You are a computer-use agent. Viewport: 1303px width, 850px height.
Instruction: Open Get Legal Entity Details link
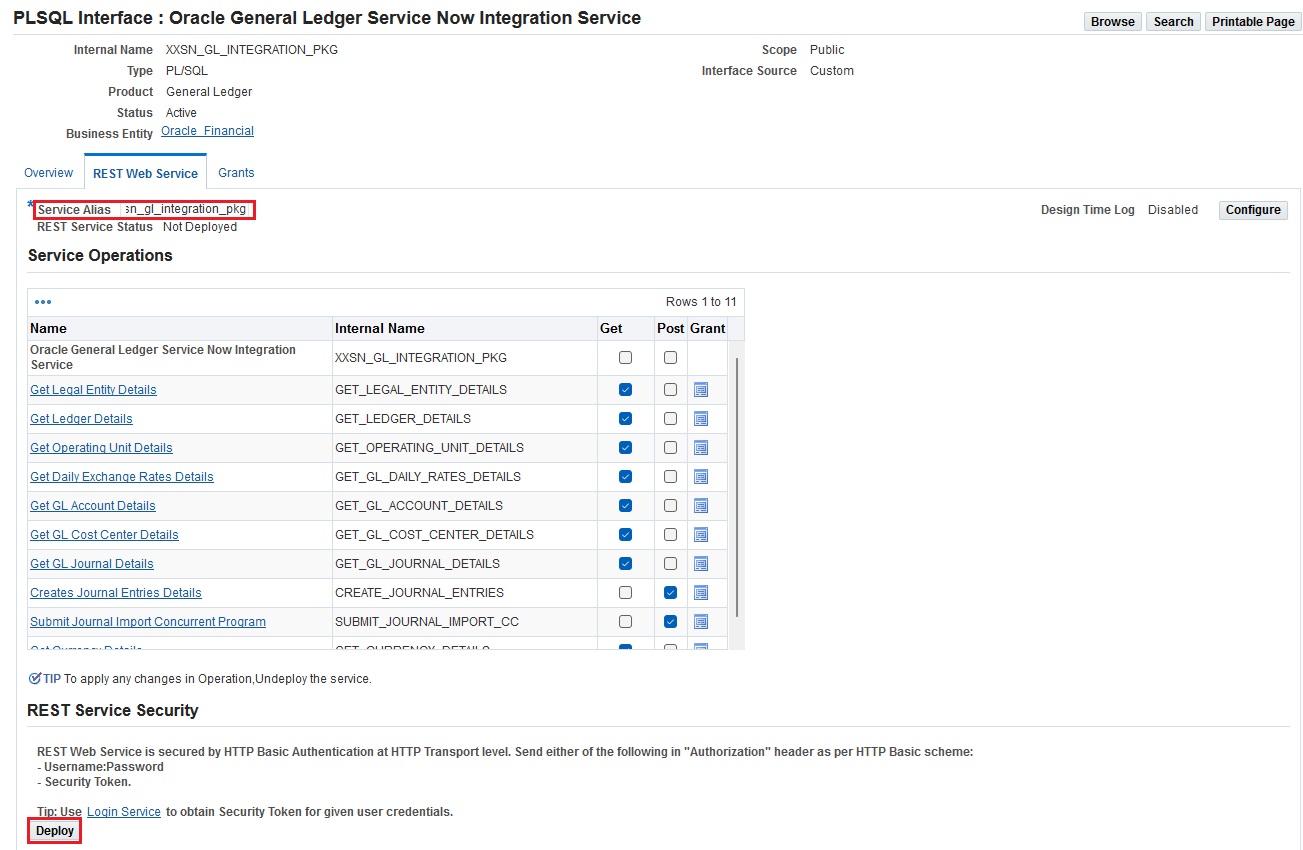pyautogui.click(x=93, y=390)
